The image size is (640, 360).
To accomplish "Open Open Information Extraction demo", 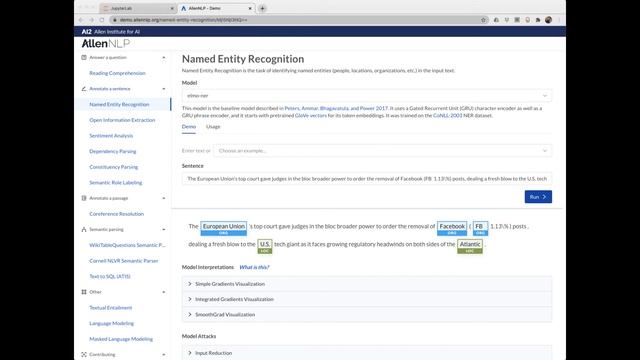I will point(122,120).
